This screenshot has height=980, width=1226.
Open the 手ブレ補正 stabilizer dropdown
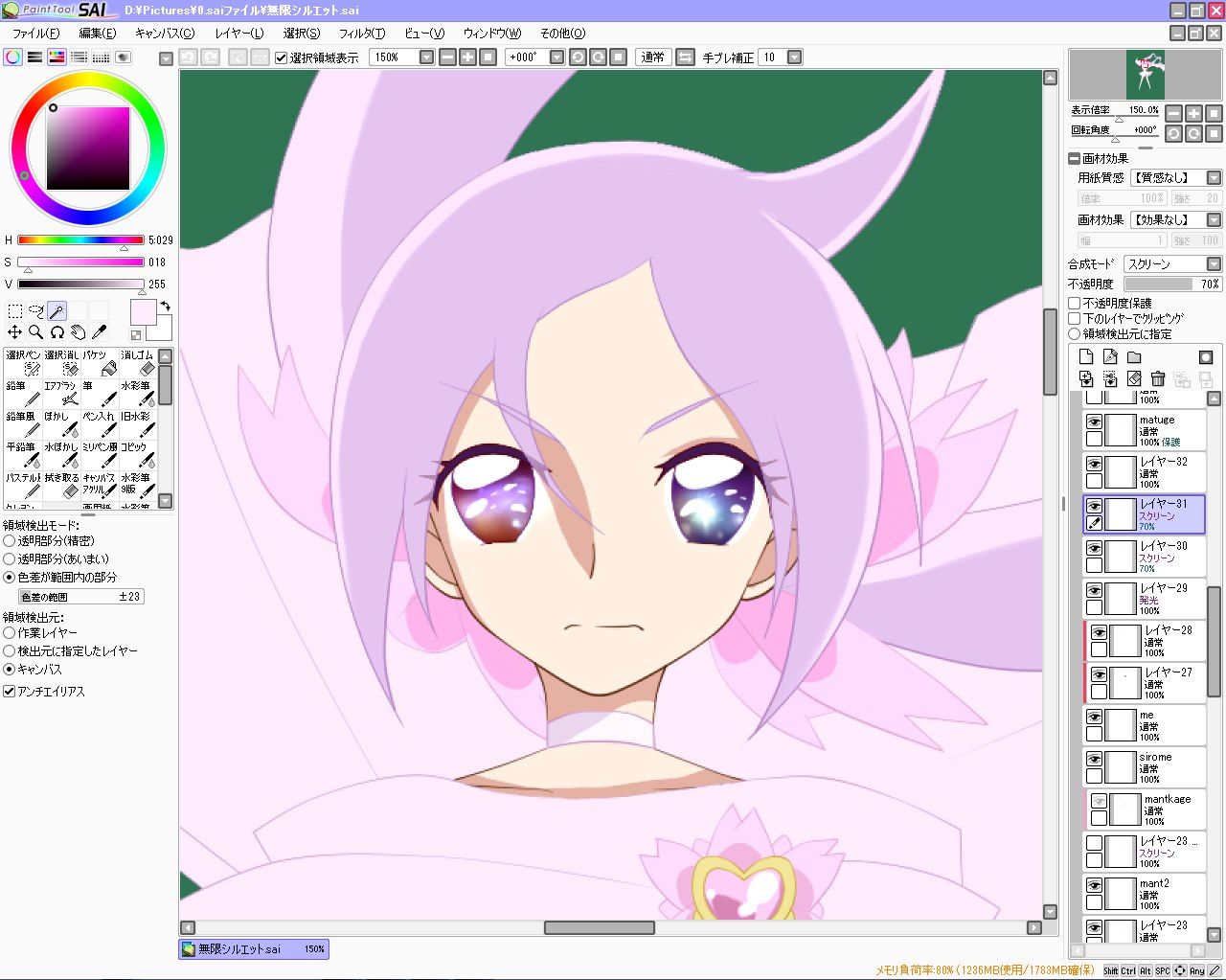click(x=794, y=57)
